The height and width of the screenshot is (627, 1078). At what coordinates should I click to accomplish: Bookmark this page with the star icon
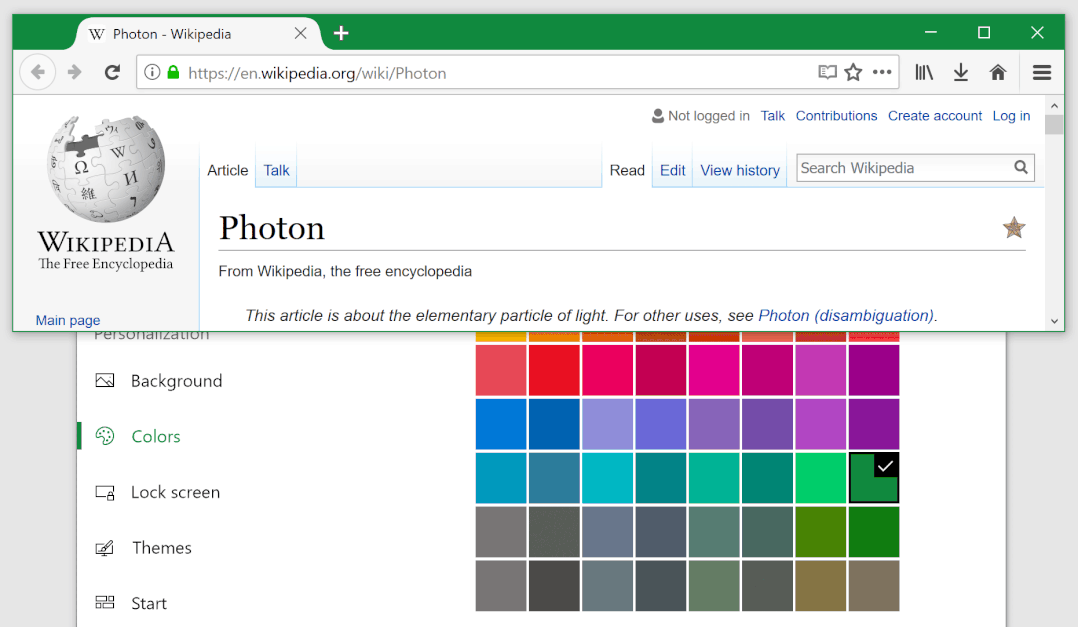click(853, 72)
